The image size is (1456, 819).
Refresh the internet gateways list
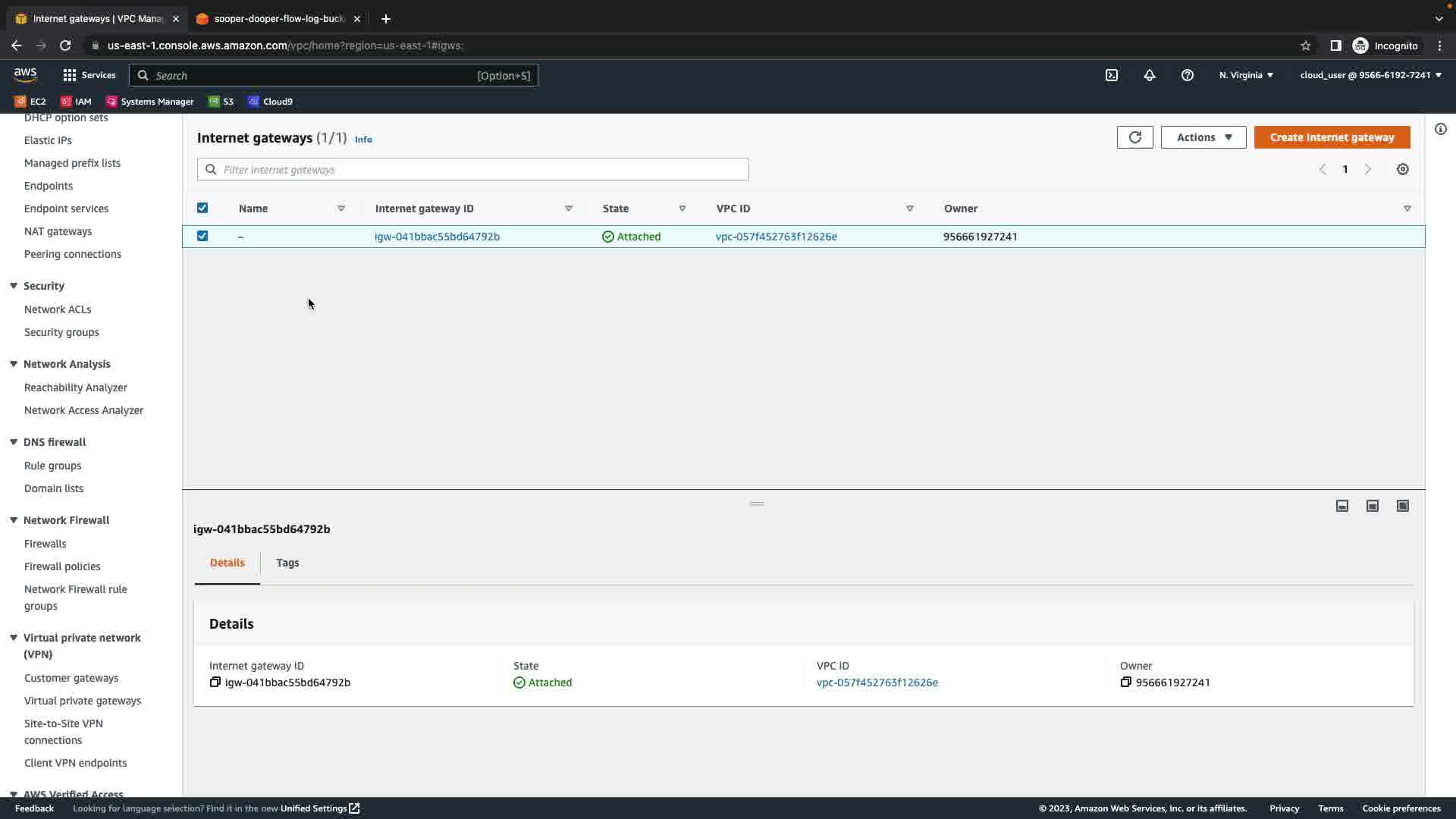[x=1134, y=137]
